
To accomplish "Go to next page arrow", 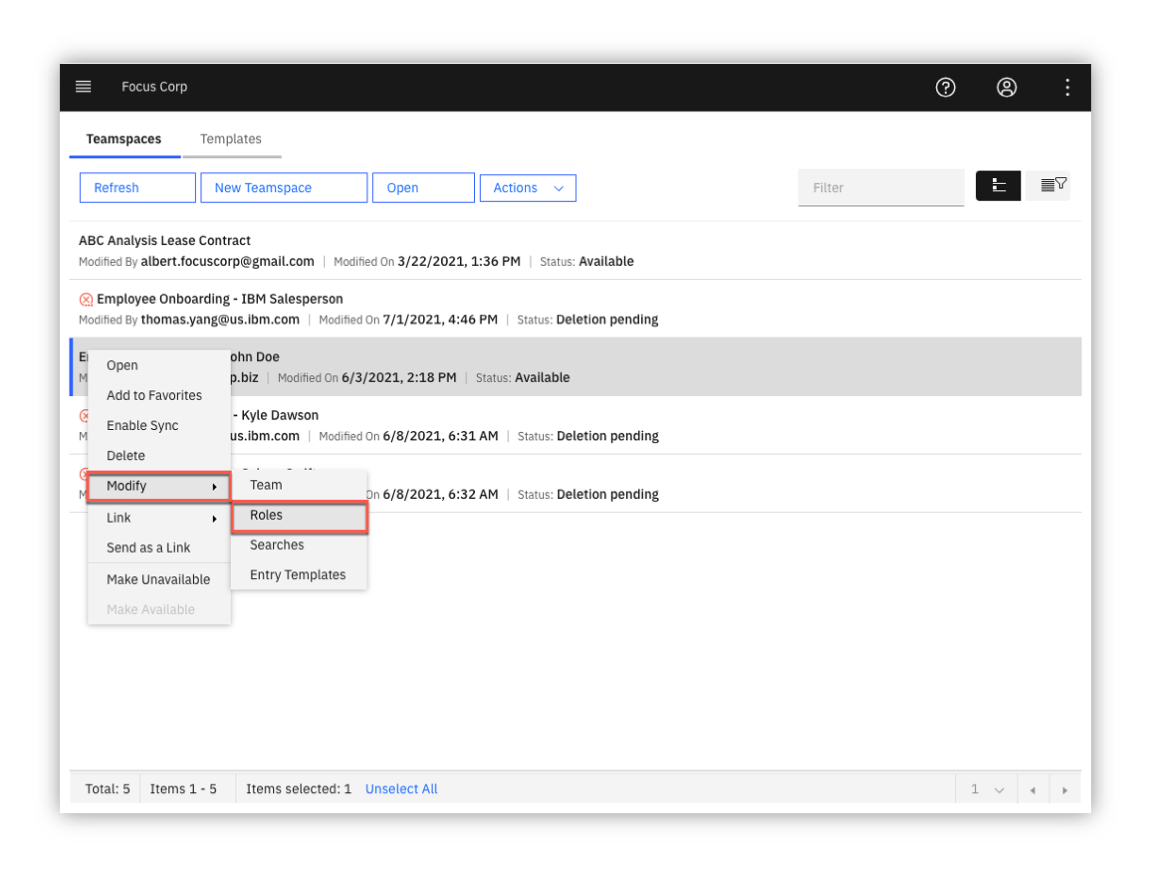I will 1065,790.
